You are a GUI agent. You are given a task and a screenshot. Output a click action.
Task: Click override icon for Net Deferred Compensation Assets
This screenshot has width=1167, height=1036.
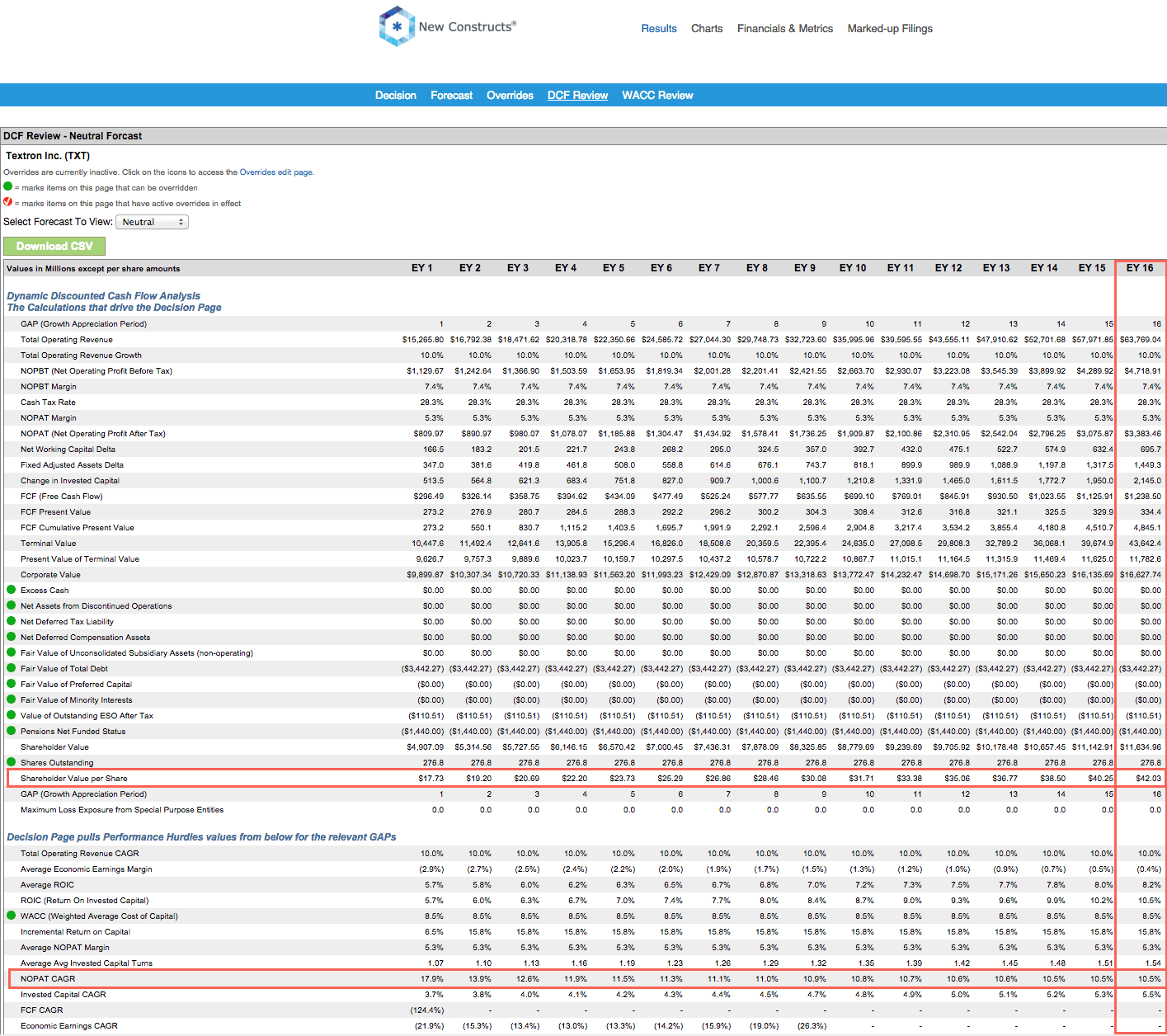12,637
